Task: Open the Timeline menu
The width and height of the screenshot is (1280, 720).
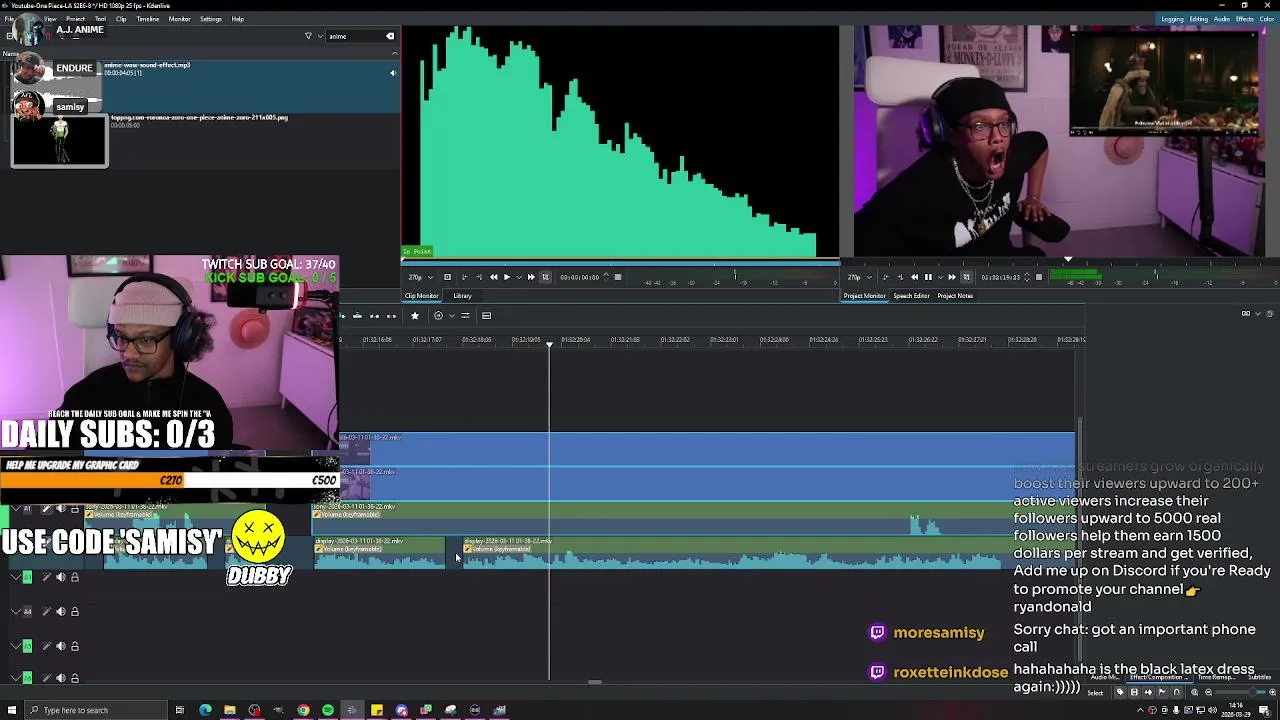Action: tap(147, 19)
